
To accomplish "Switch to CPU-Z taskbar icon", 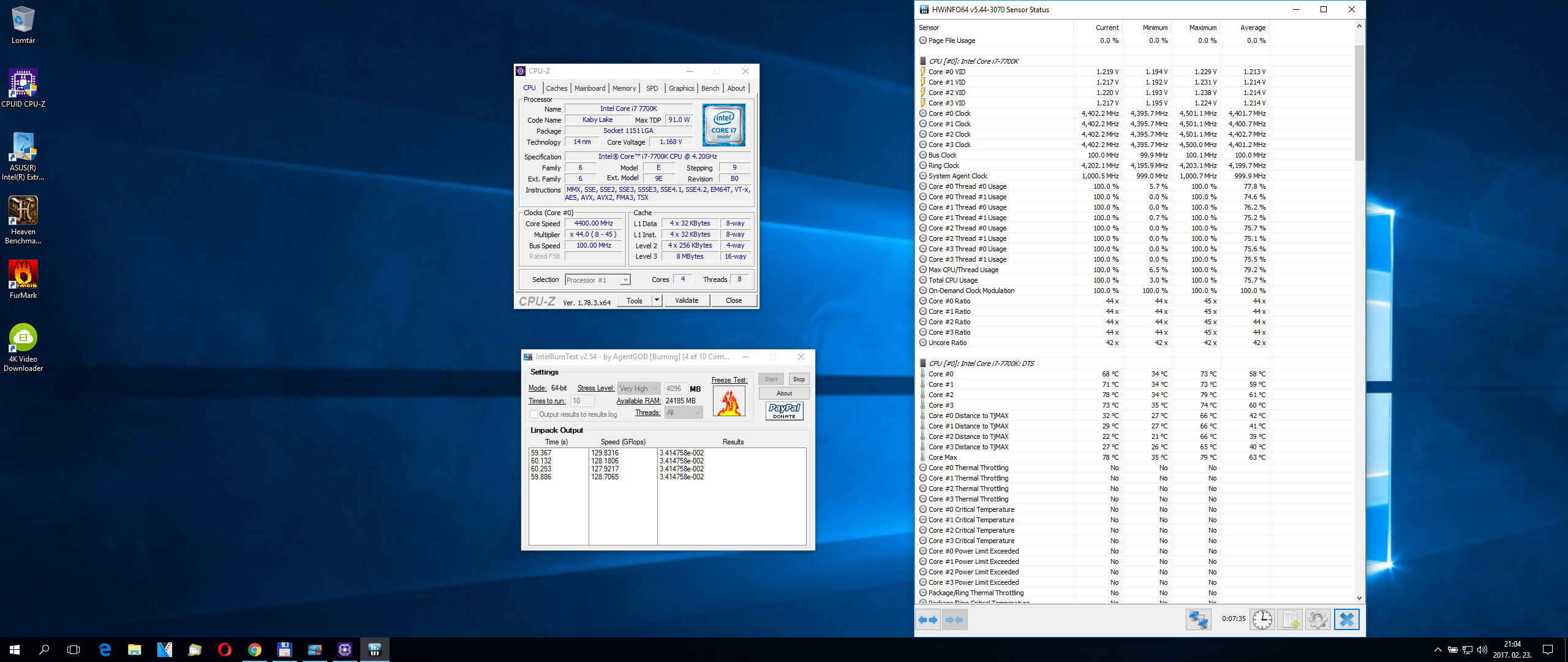I will coord(345,650).
